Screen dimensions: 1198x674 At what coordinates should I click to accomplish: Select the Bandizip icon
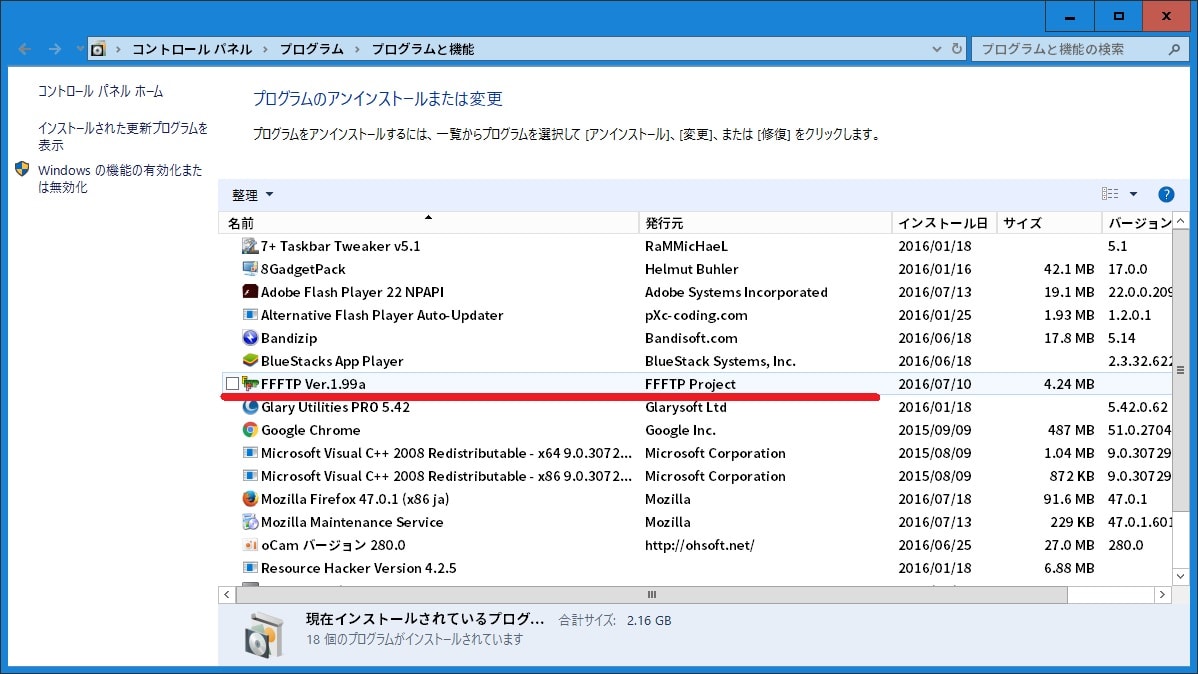[250, 337]
